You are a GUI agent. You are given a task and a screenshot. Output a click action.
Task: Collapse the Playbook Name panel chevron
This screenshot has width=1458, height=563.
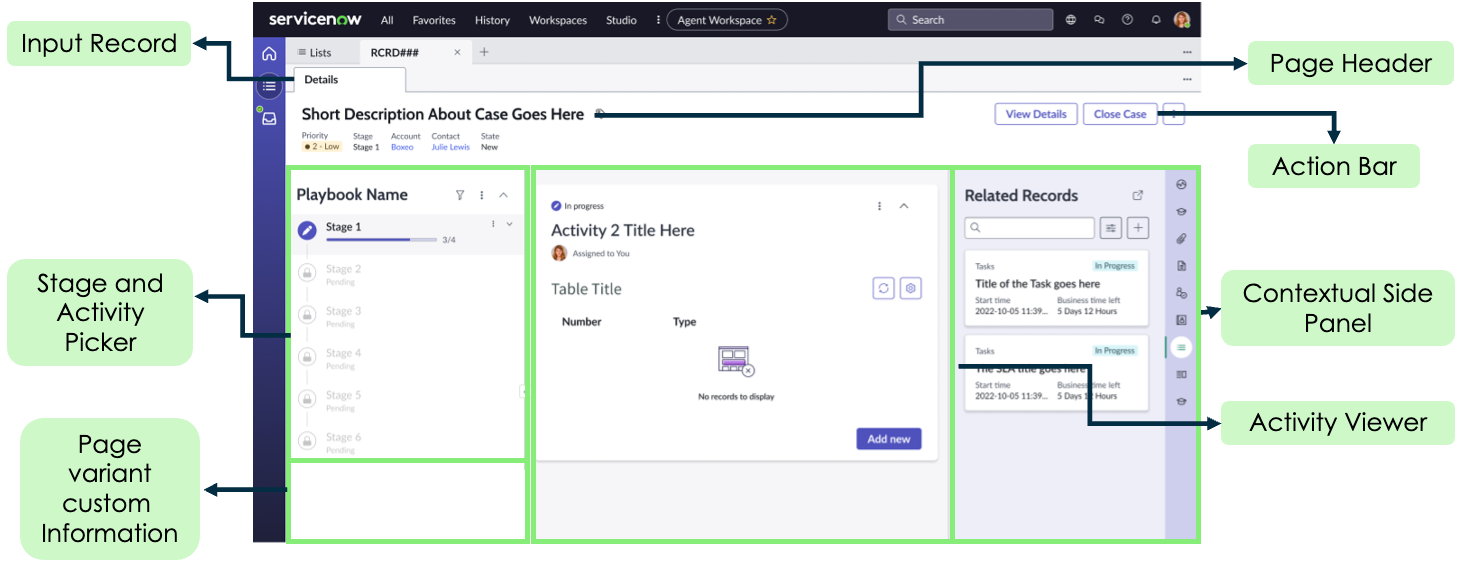click(504, 196)
